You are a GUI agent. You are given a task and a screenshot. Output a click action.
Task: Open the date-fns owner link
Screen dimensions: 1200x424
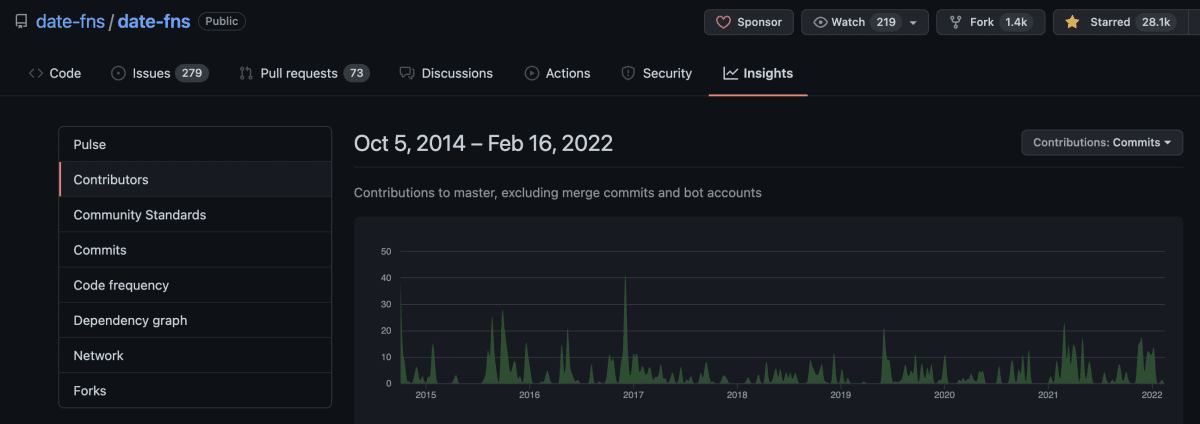tap(70, 21)
